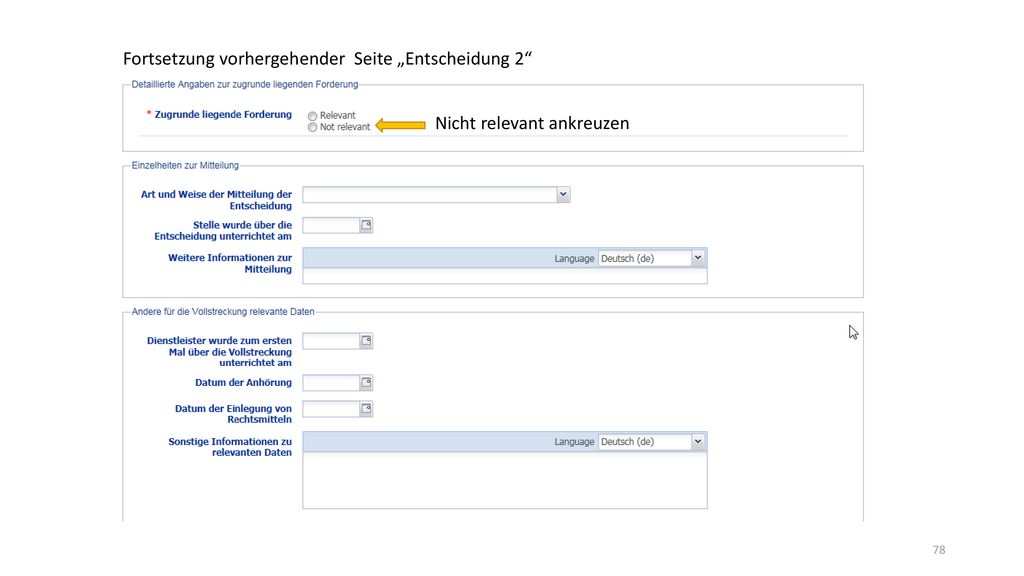
Task: Select the 'Not relevant' radio button
Action: [x=312, y=127]
